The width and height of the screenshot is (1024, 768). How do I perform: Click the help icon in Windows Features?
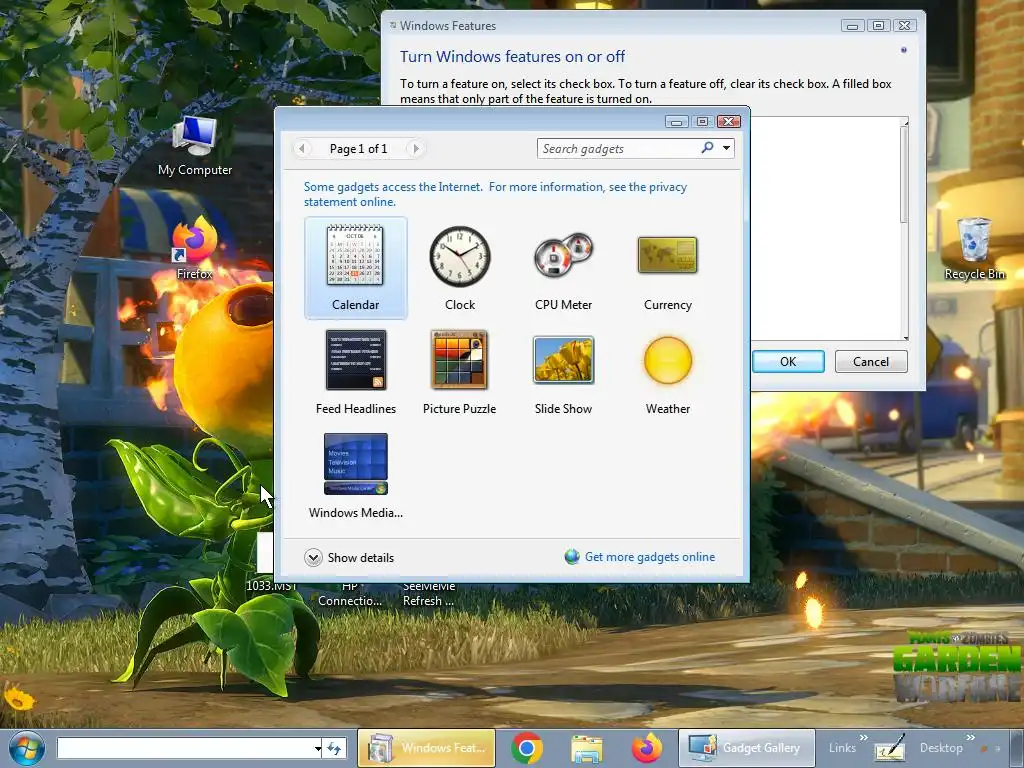pyautogui.click(x=904, y=50)
